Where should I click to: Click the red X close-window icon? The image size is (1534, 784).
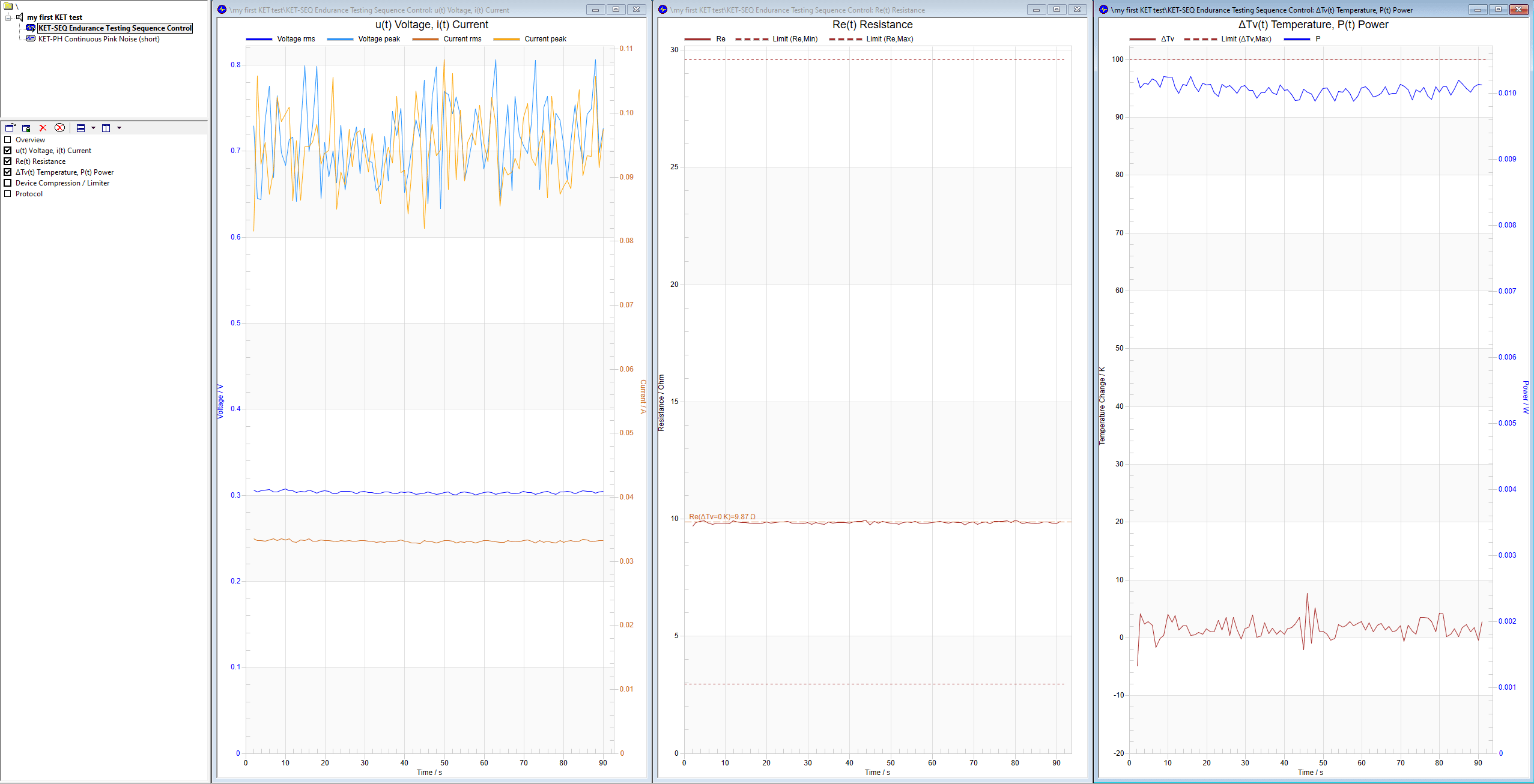(x=43, y=128)
